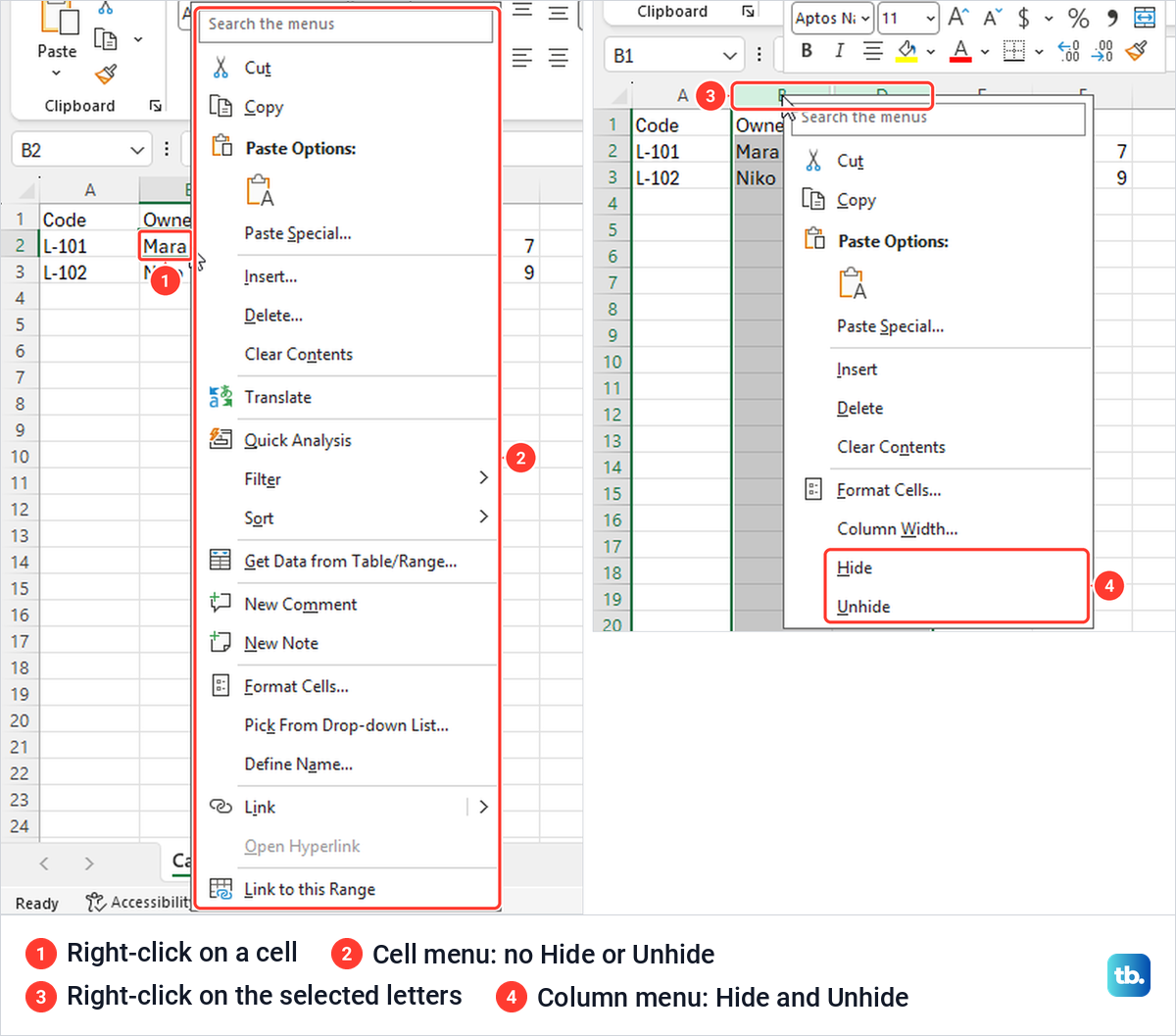Click the Translate icon in cell menu
This screenshot has height=1036, width=1176.
220,397
